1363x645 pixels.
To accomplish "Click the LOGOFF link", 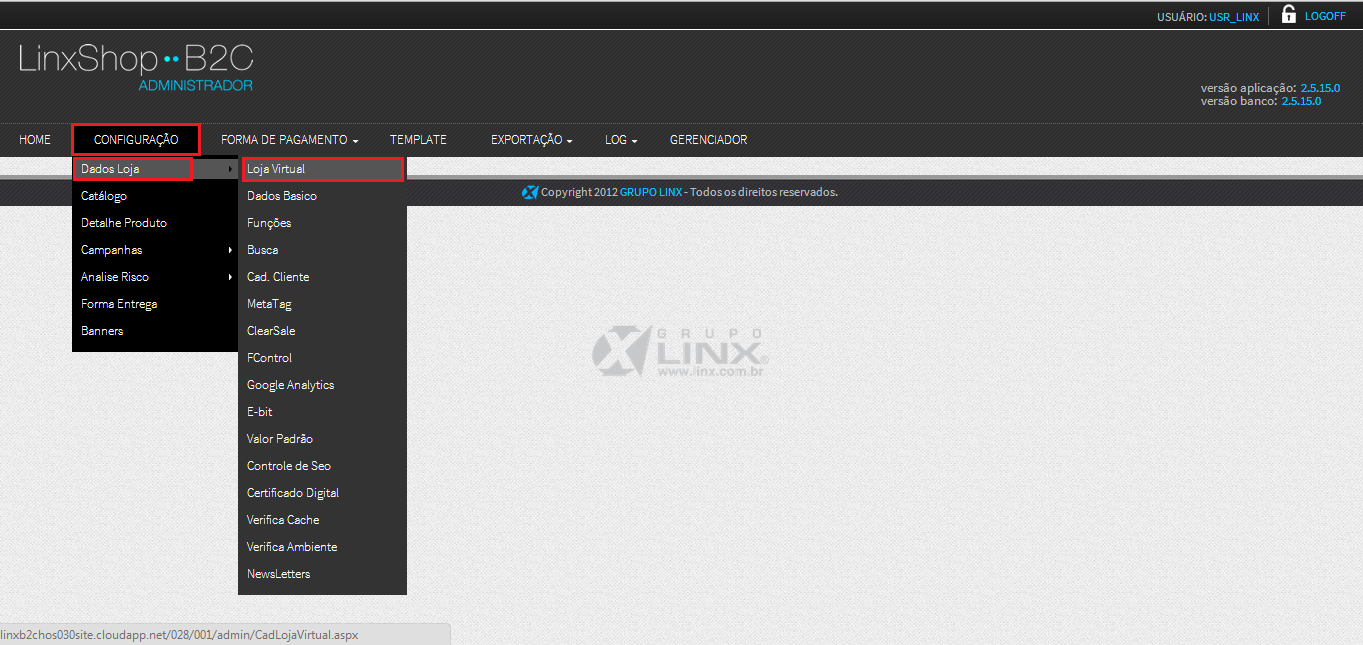I will click(x=1325, y=16).
